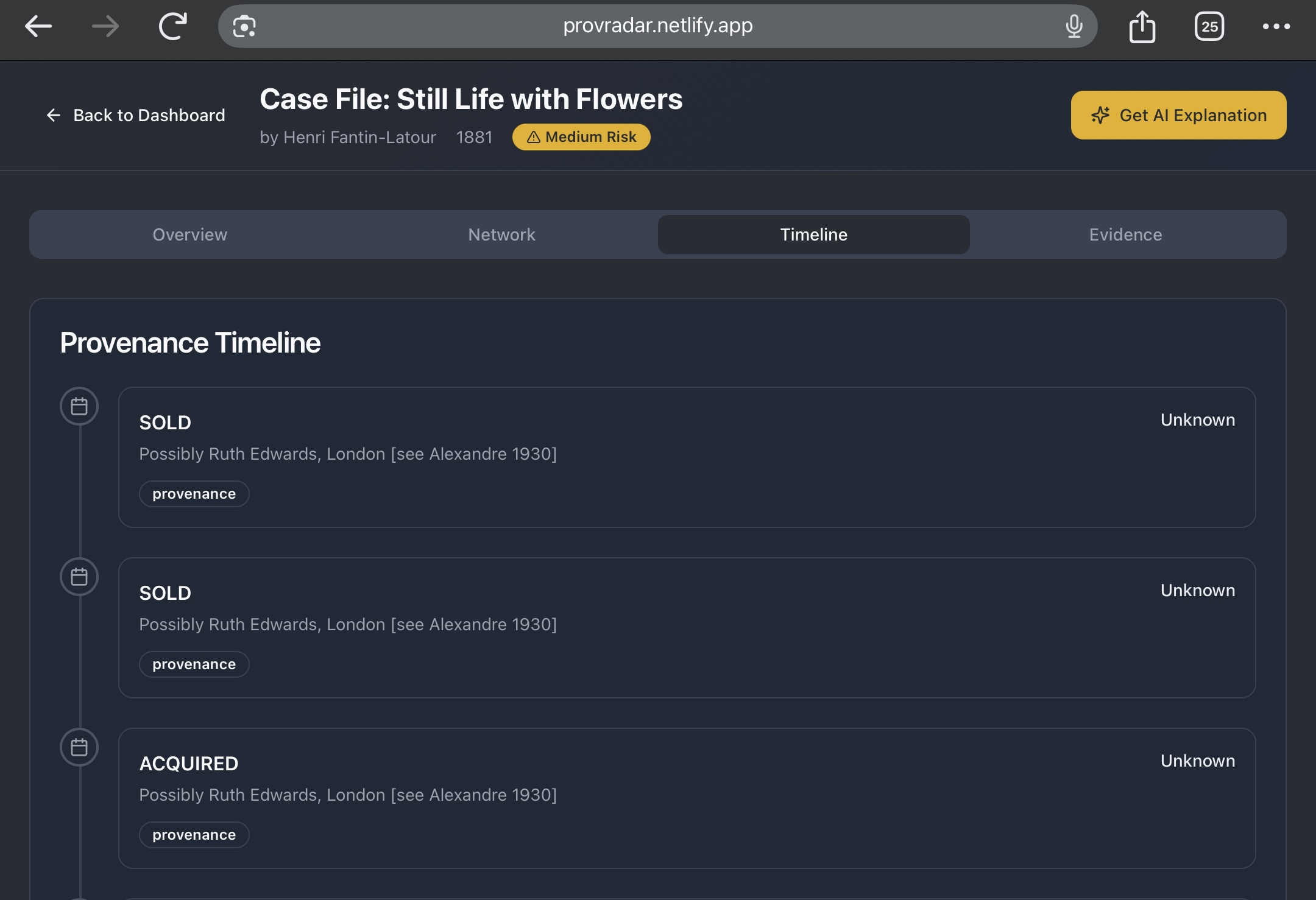Click the browser back arrow
Viewport: 1316px width, 900px height.
coord(38,26)
